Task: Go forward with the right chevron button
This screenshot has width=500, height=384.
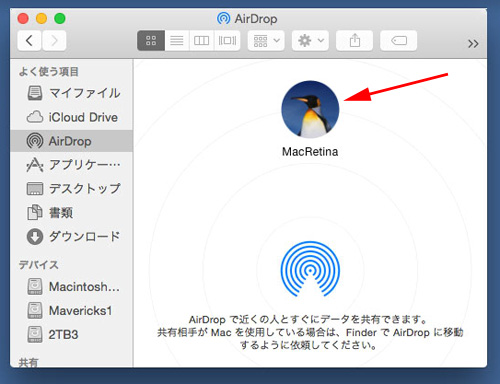Action: click(x=54, y=41)
